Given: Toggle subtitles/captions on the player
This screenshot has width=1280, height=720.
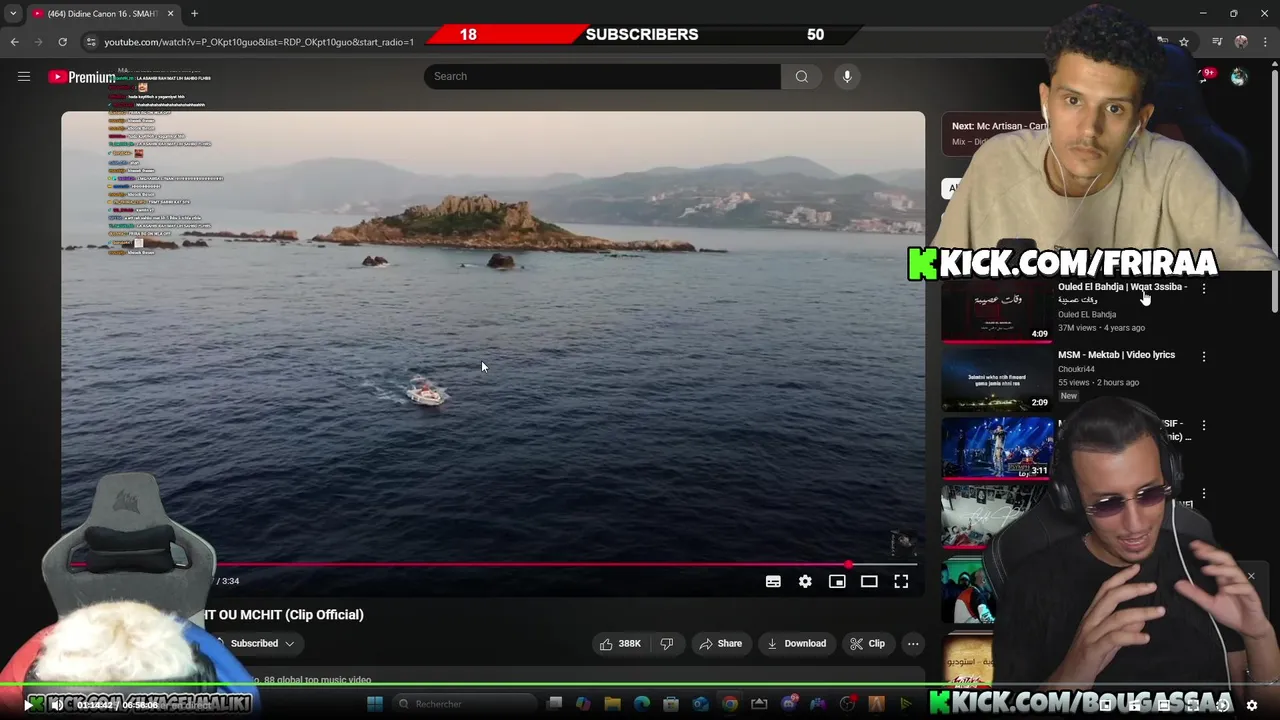Looking at the screenshot, I should tap(773, 581).
